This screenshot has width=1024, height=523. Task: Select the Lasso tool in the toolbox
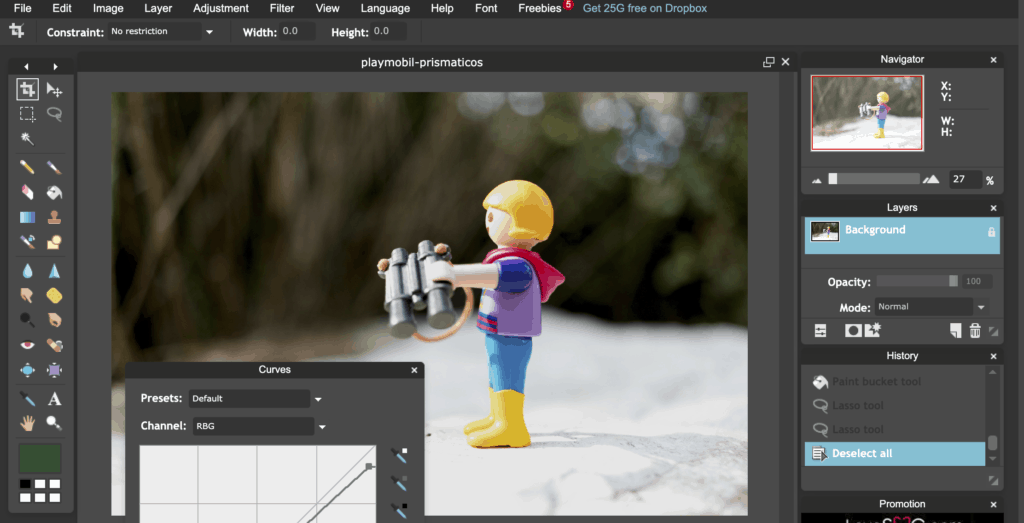[54, 114]
